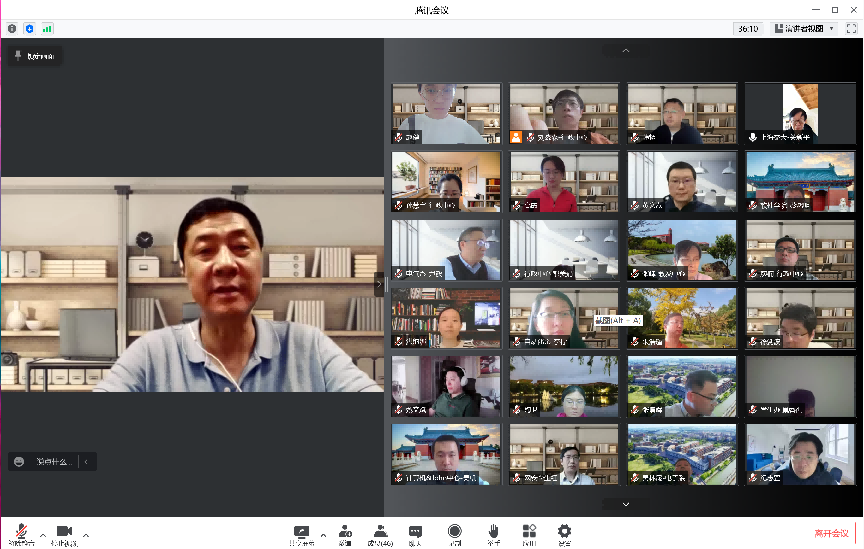Open the chat icon
This screenshot has height=549, width=864.
click(x=415, y=531)
